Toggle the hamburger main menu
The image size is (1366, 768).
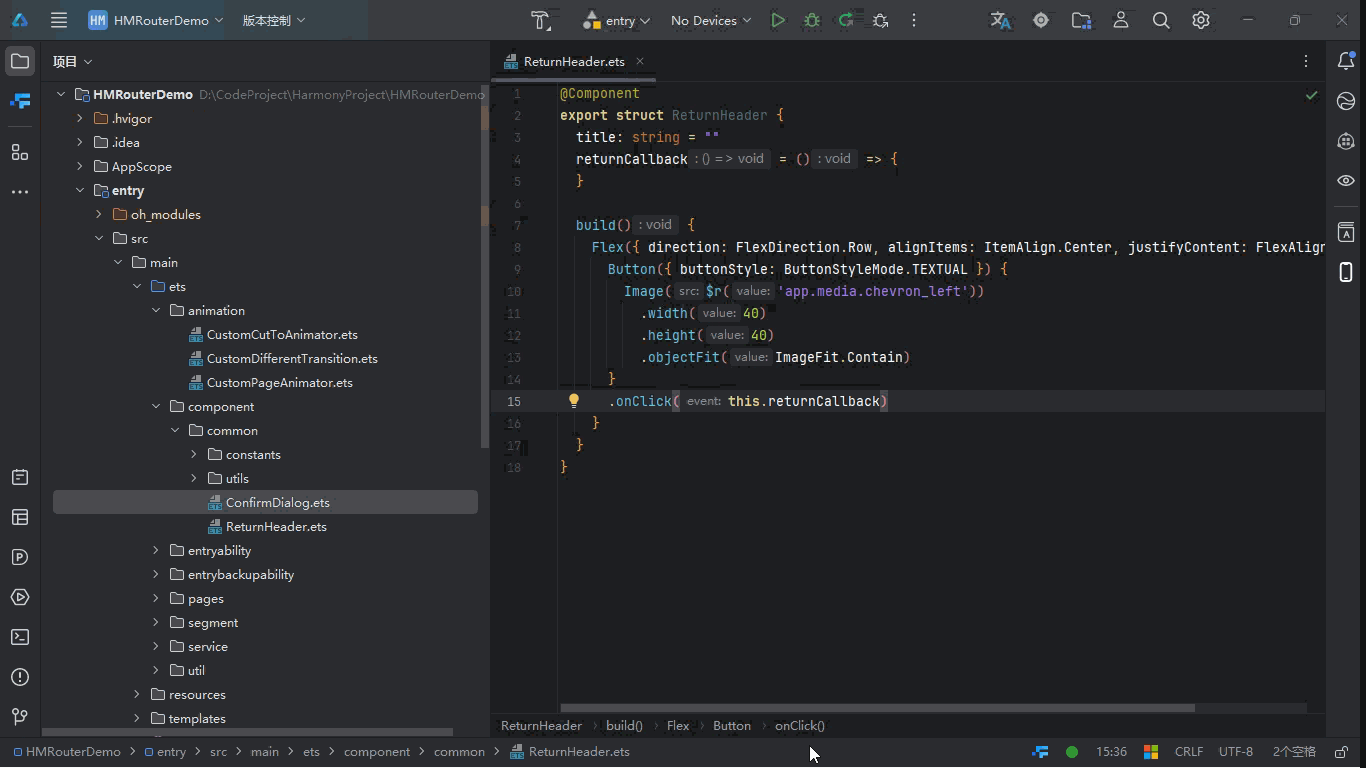(59, 20)
